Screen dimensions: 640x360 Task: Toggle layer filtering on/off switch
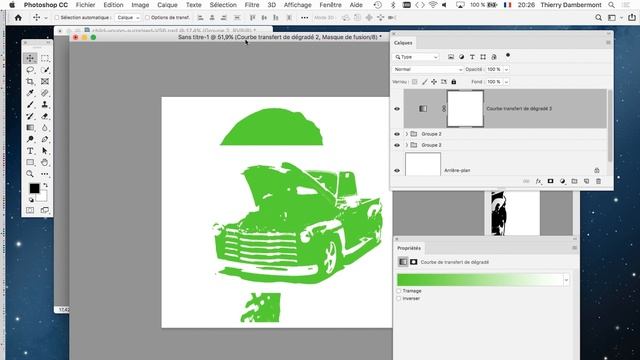click(x=508, y=55)
